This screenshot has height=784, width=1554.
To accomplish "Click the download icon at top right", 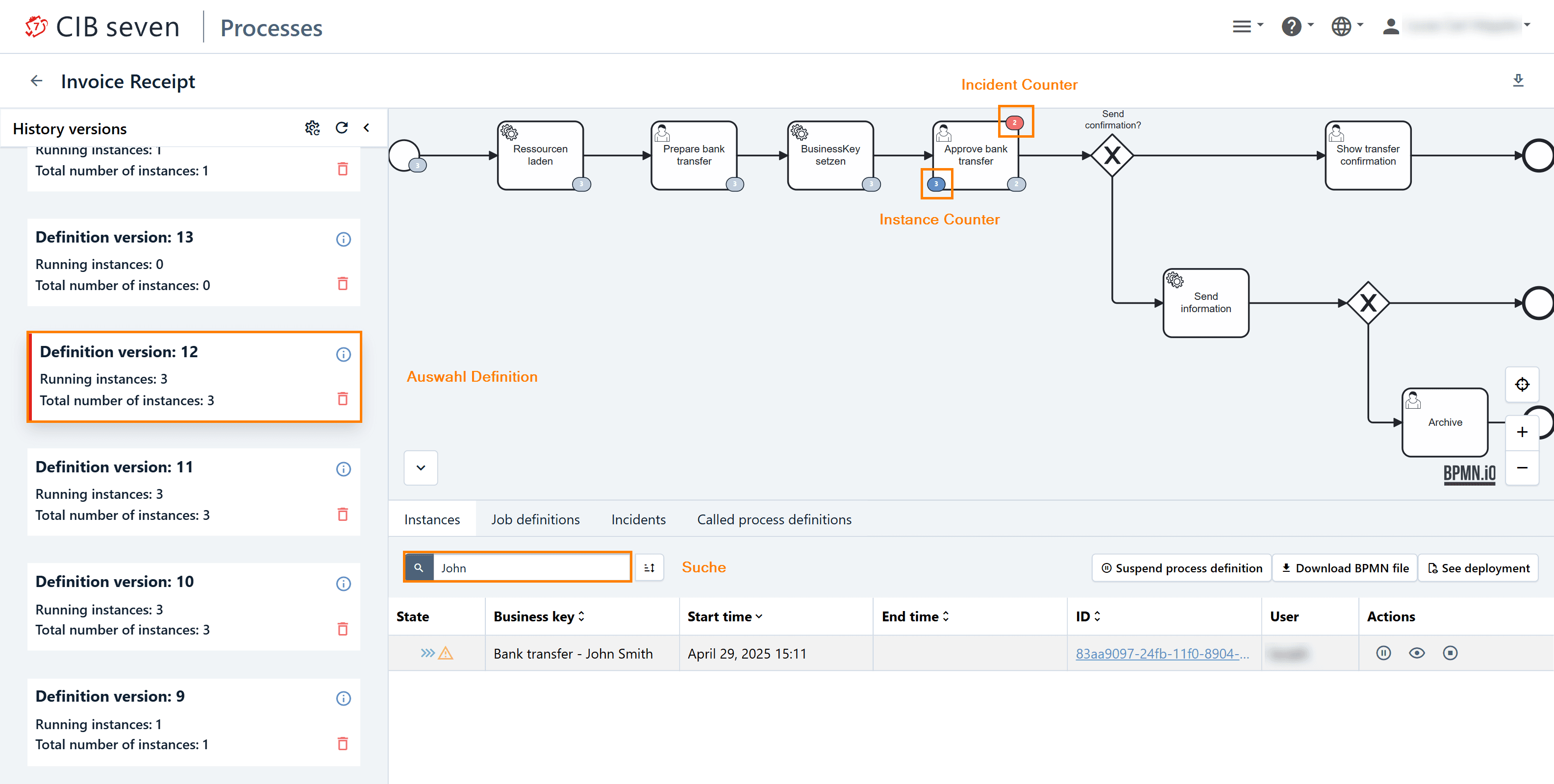I will point(1518,81).
